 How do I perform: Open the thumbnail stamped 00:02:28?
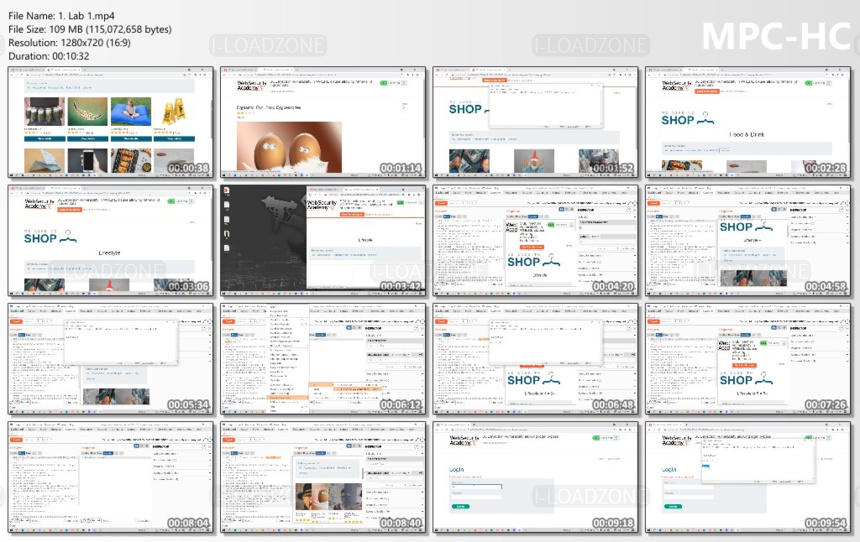pyautogui.click(x=748, y=122)
